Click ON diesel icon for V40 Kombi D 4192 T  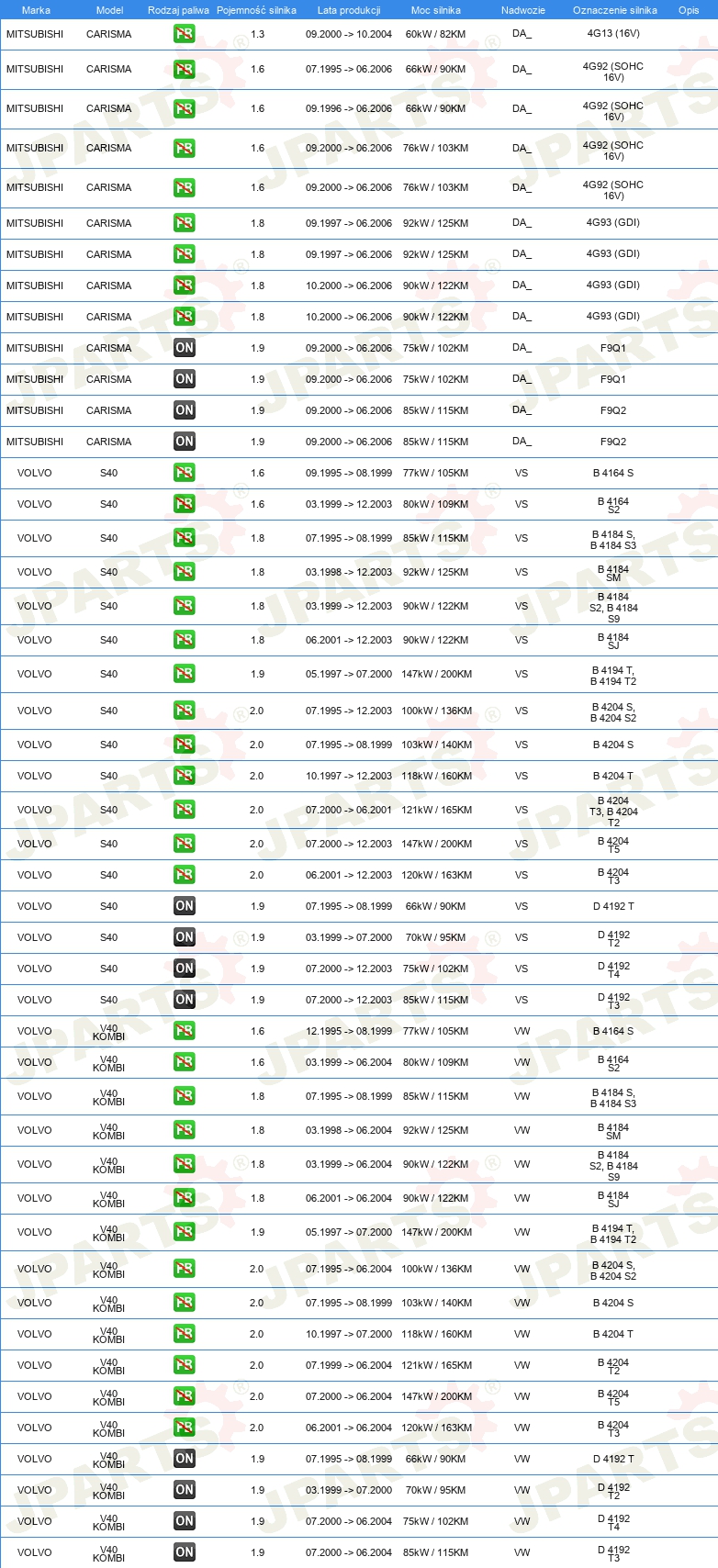(x=185, y=1459)
